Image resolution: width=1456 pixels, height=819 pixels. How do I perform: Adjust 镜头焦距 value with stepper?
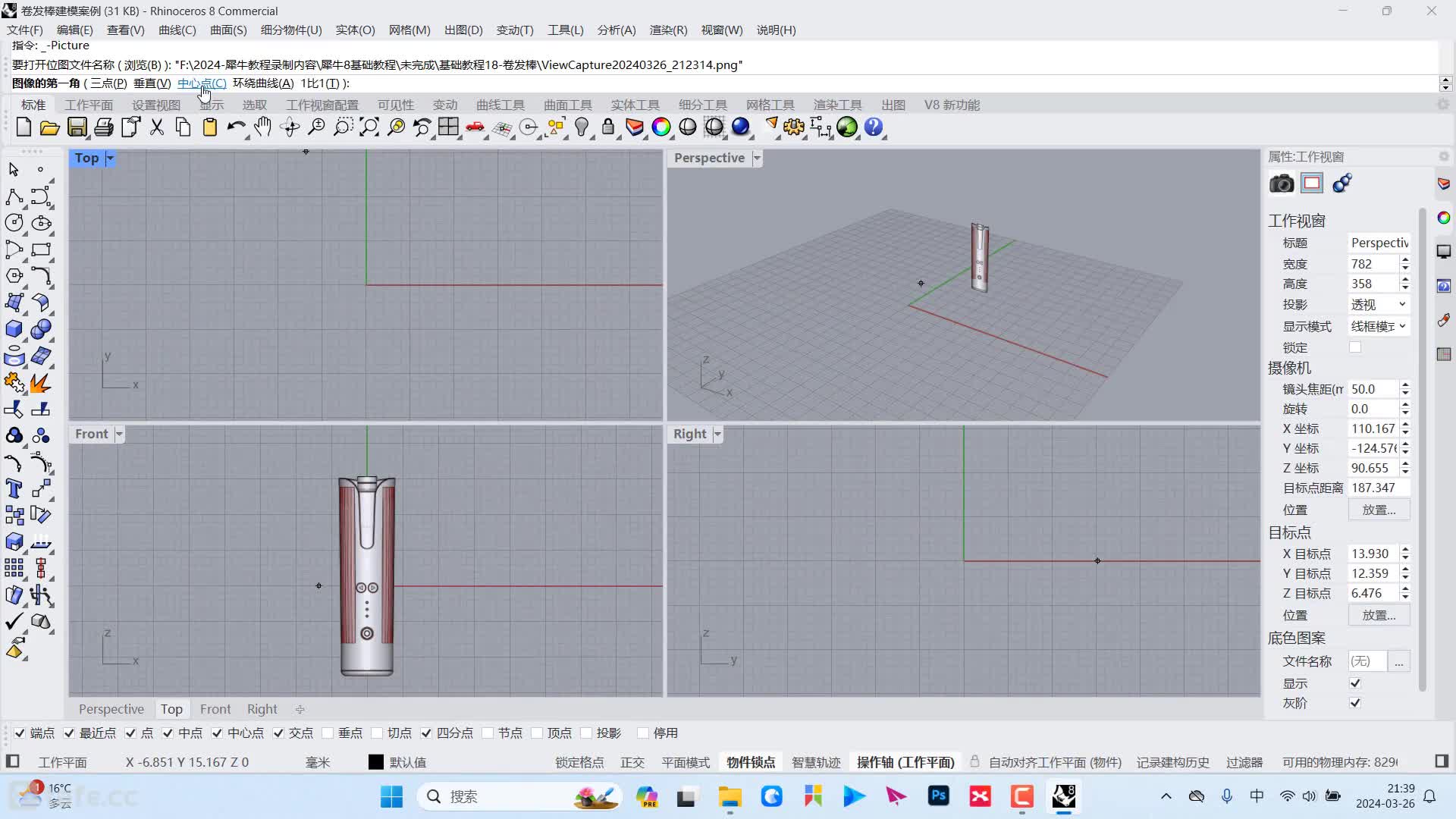[x=1405, y=389]
